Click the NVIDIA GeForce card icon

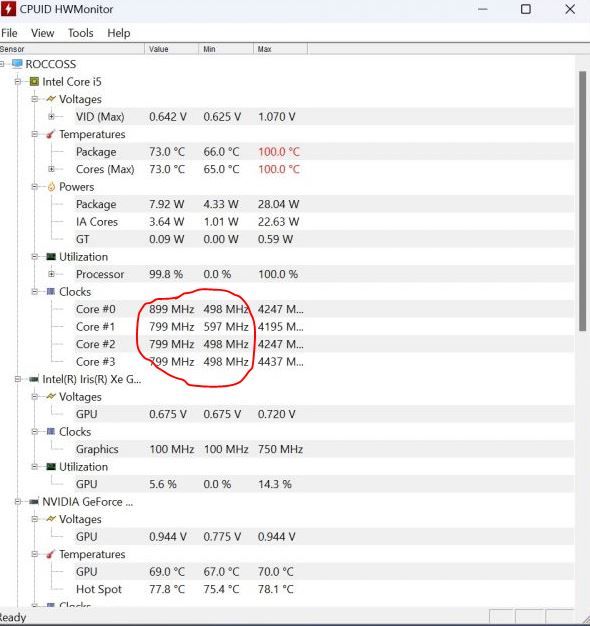click(x=34, y=502)
